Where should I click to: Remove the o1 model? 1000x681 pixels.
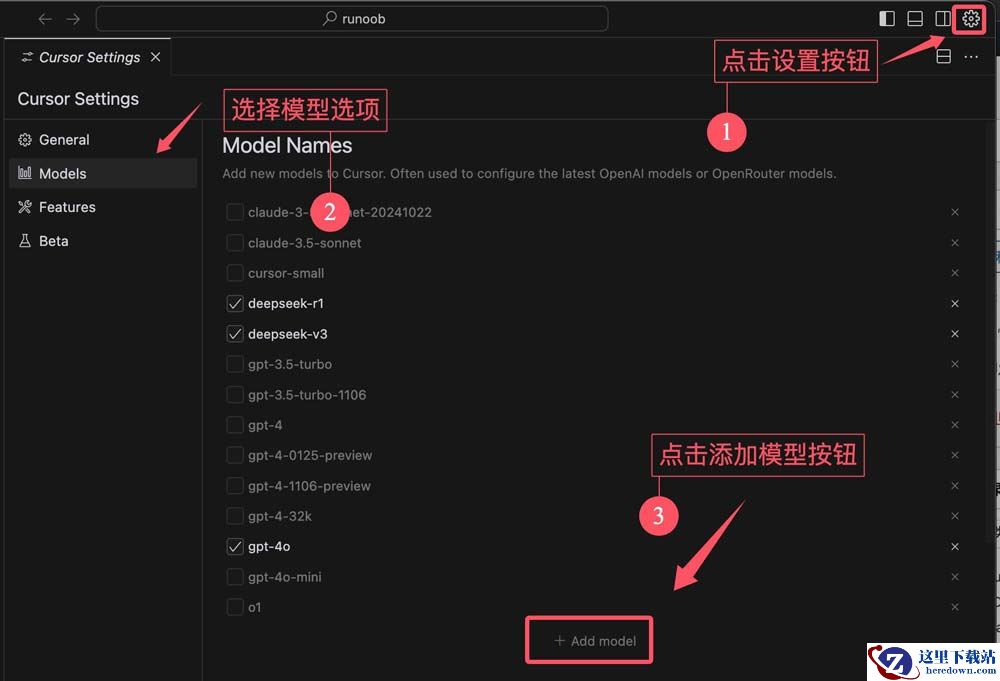pyautogui.click(x=955, y=607)
